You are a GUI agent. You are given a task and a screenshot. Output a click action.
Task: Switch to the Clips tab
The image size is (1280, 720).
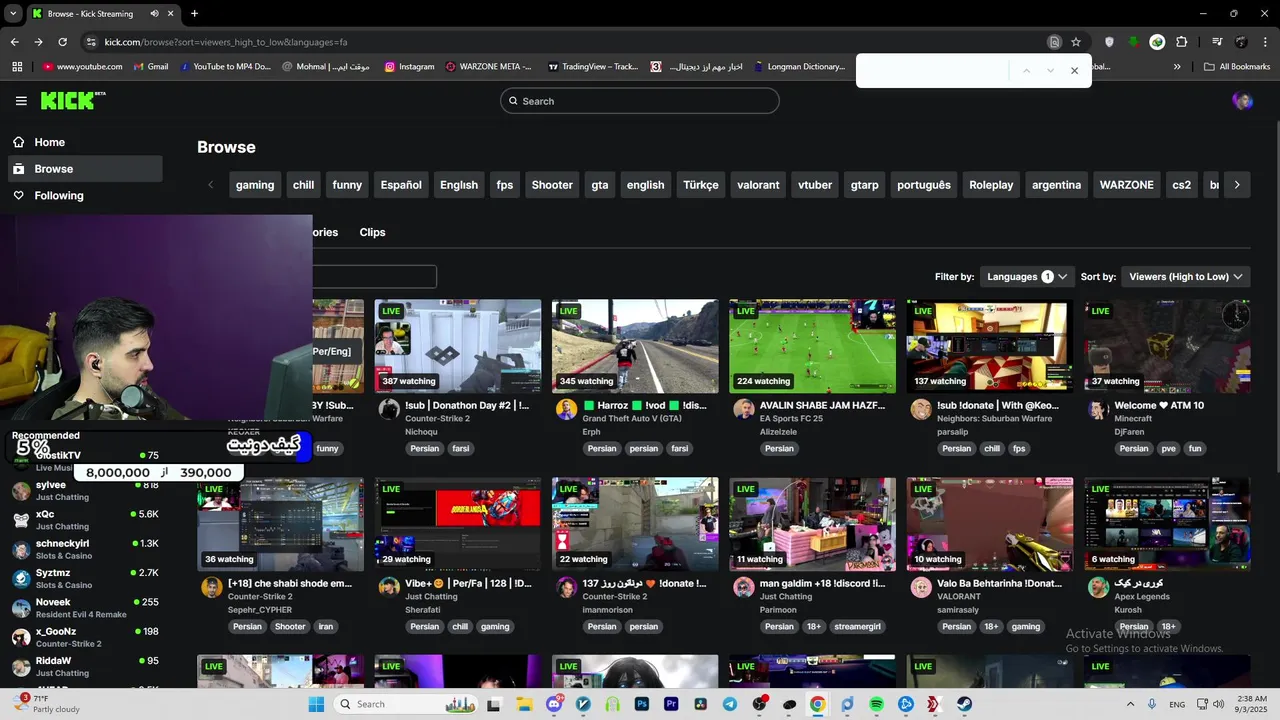pos(372,232)
